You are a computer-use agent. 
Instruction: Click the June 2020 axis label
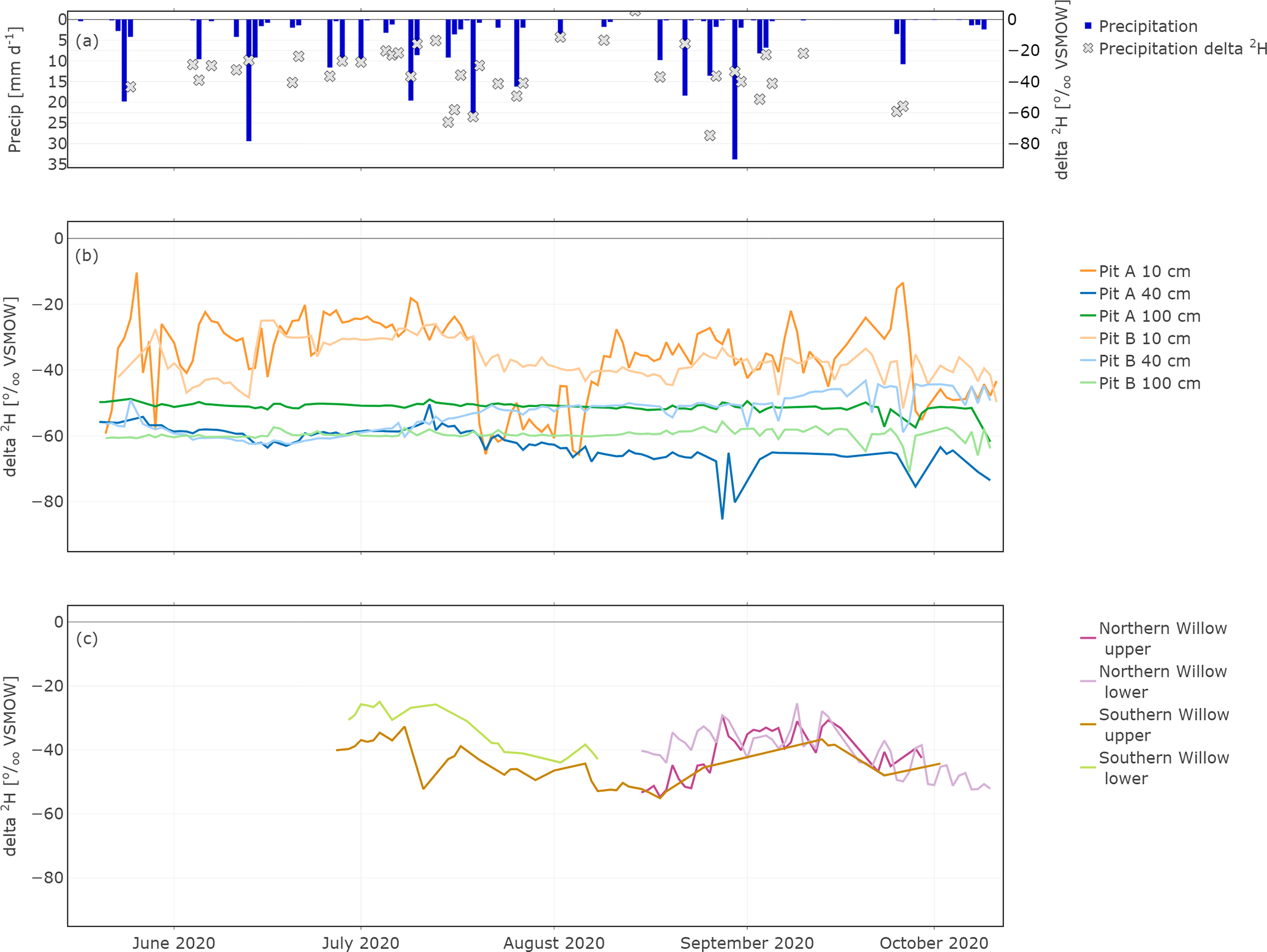pos(173,943)
